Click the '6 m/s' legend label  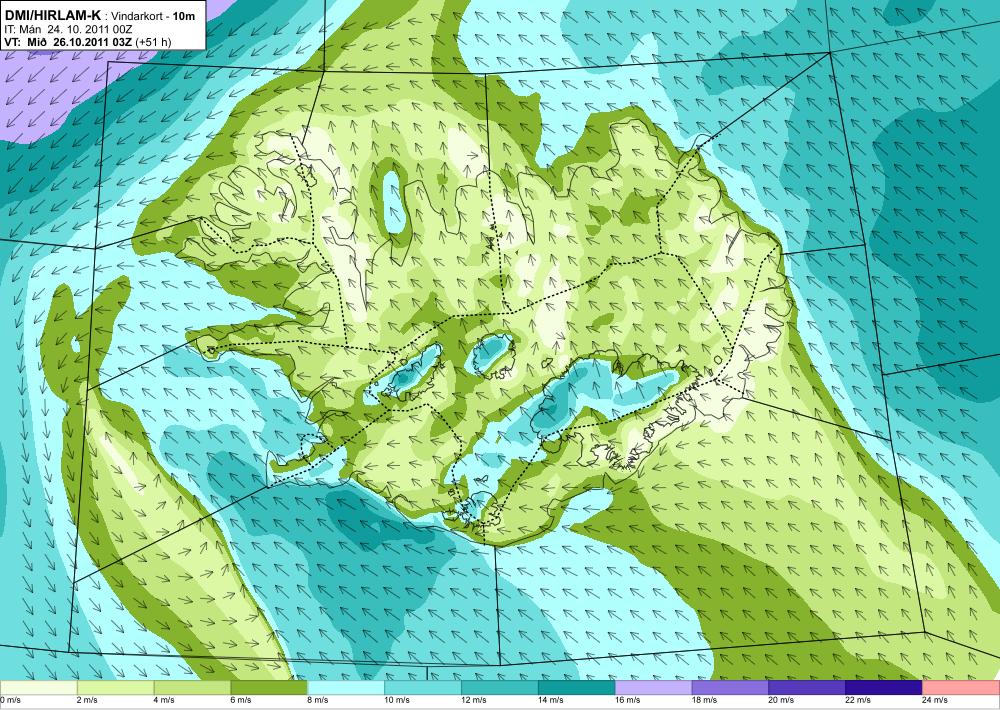[240, 700]
